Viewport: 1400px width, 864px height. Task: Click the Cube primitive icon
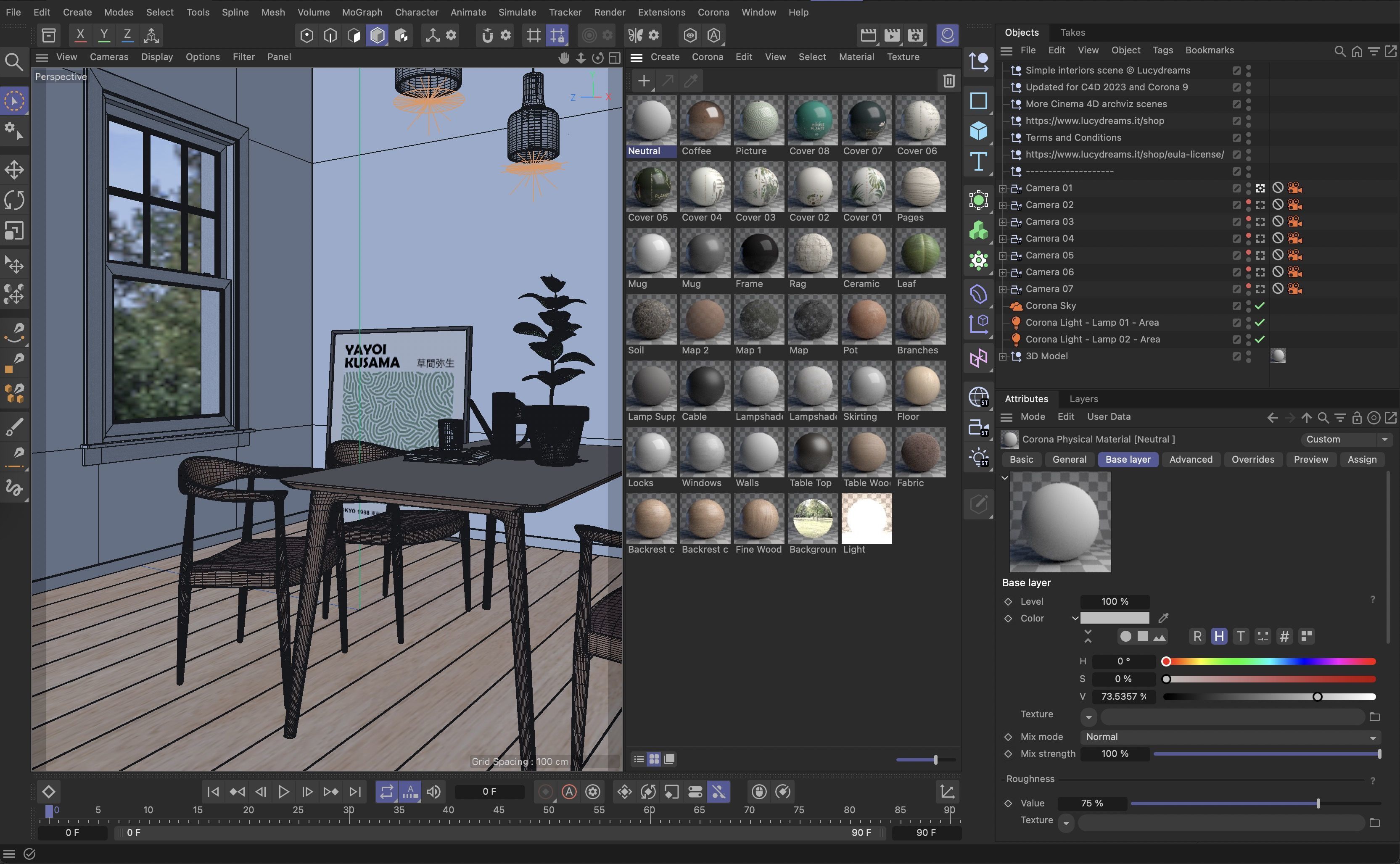click(979, 131)
